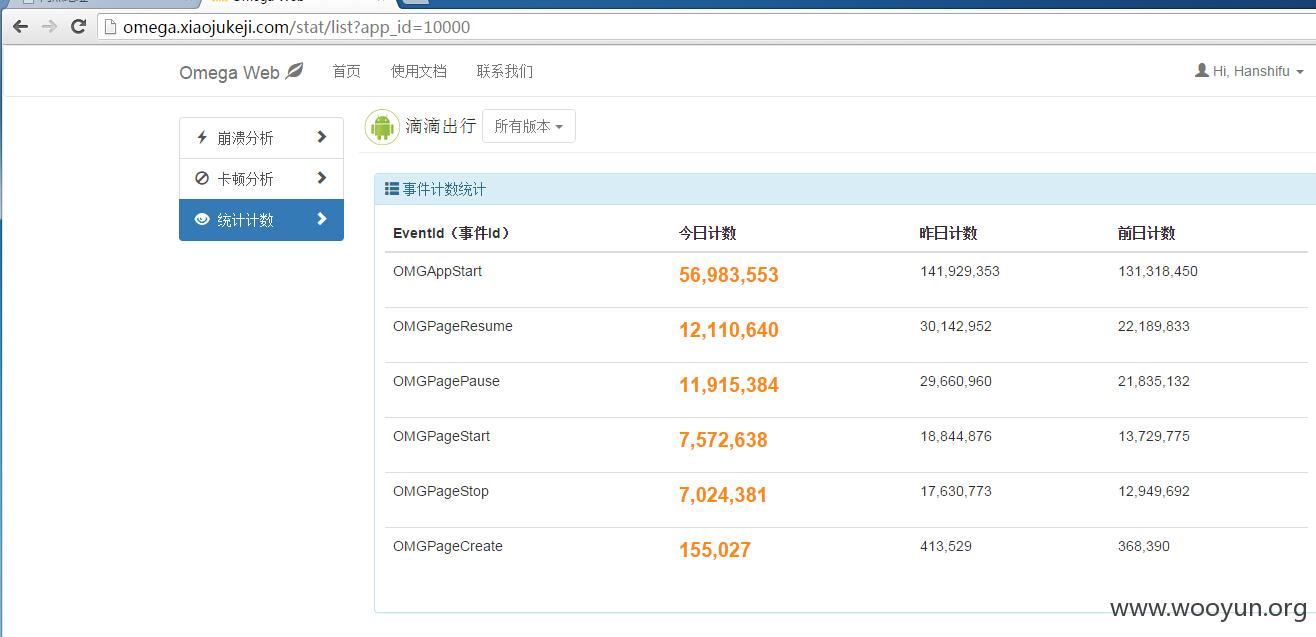Click the 滴滴出行 app name

440,126
